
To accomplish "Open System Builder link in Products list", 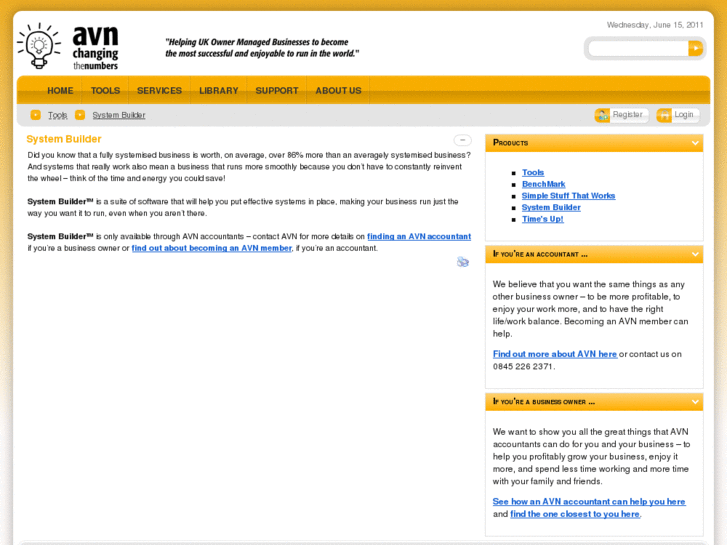I will pos(551,207).
